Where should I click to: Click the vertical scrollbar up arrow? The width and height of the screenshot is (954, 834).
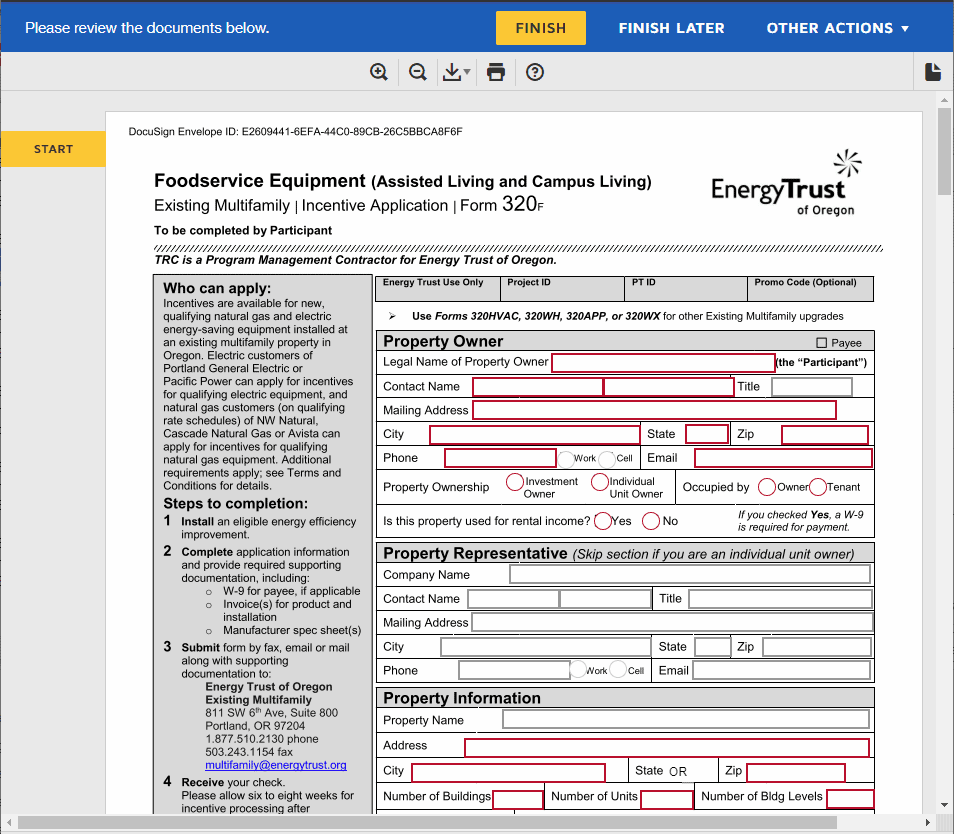click(944, 100)
